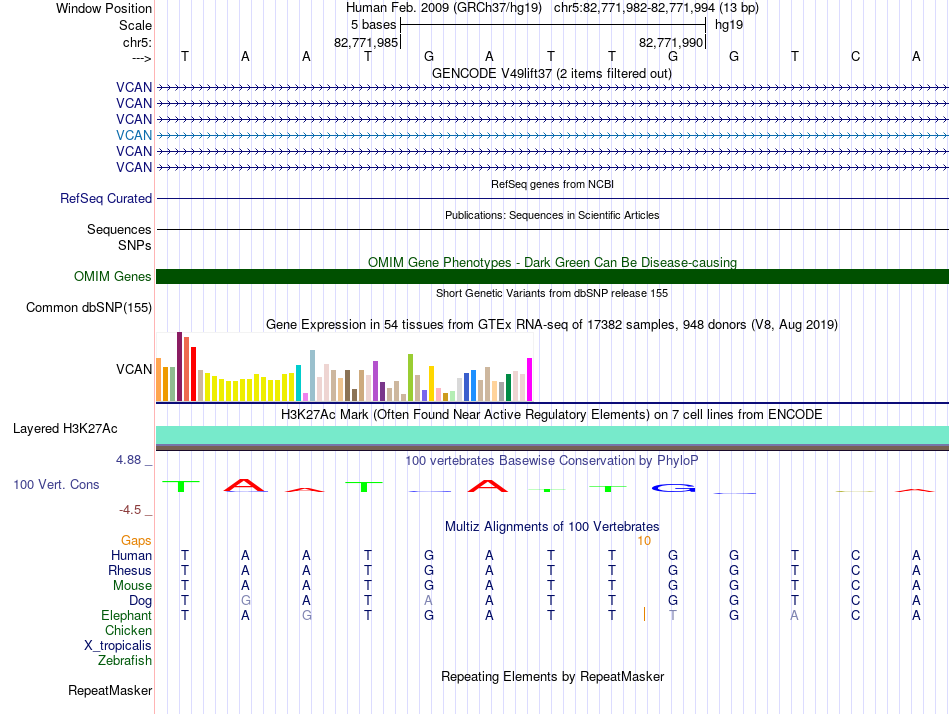The width and height of the screenshot is (950, 714).
Task: Click the Common dbSNP(155) track label
Action: [89, 307]
